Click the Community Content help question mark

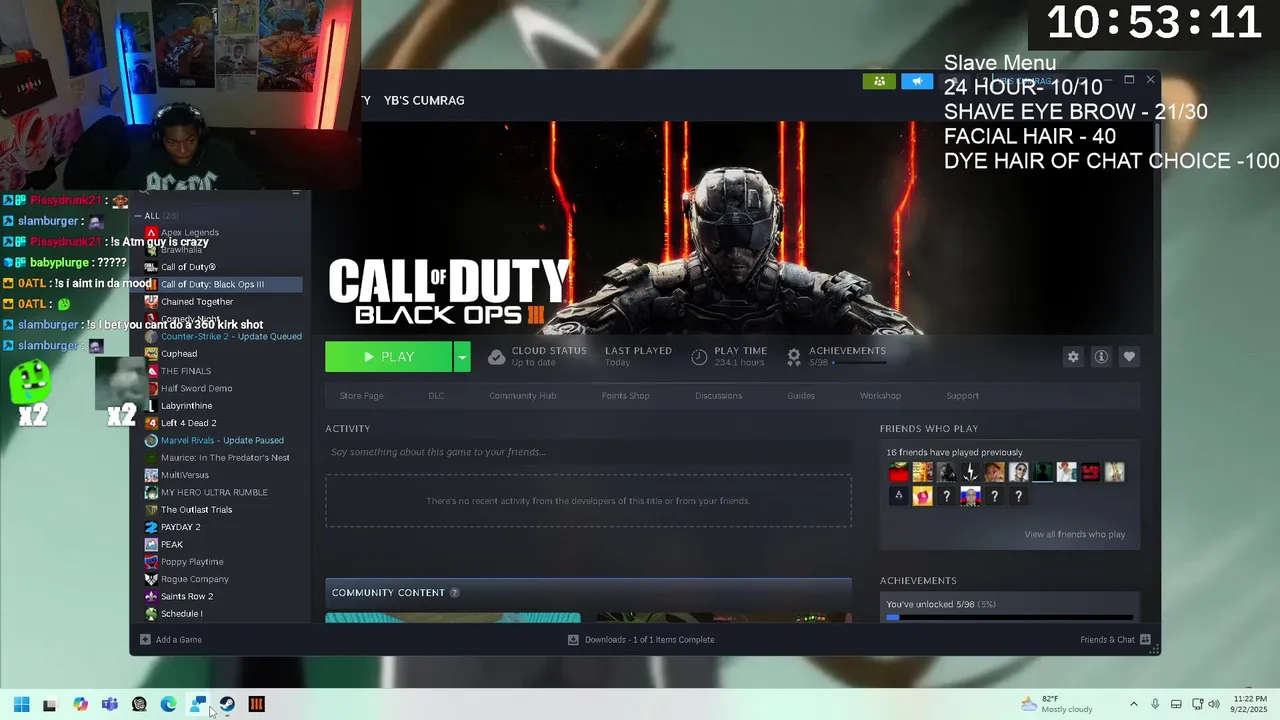454,593
